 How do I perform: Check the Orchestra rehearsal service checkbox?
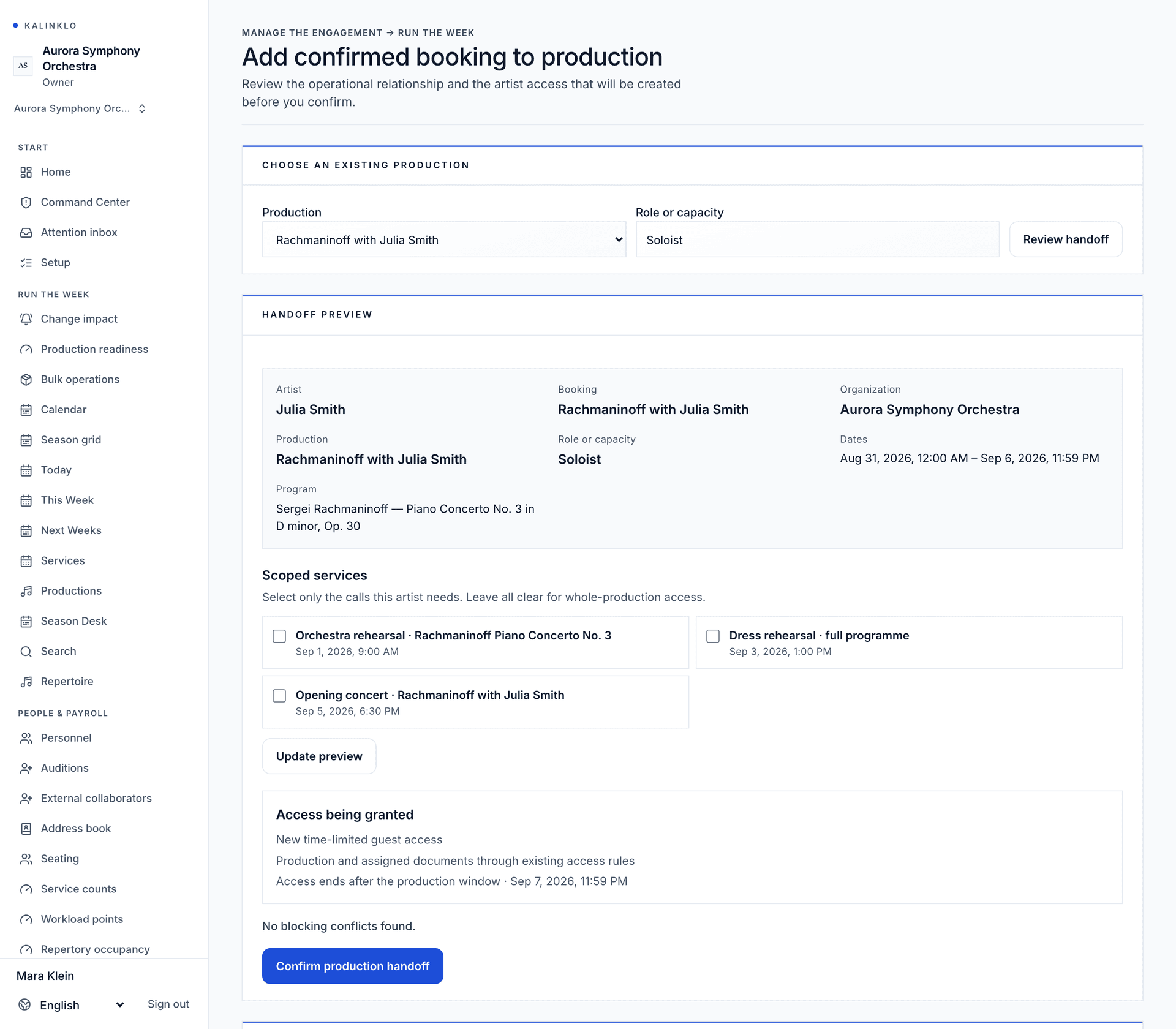(x=279, y=636)
